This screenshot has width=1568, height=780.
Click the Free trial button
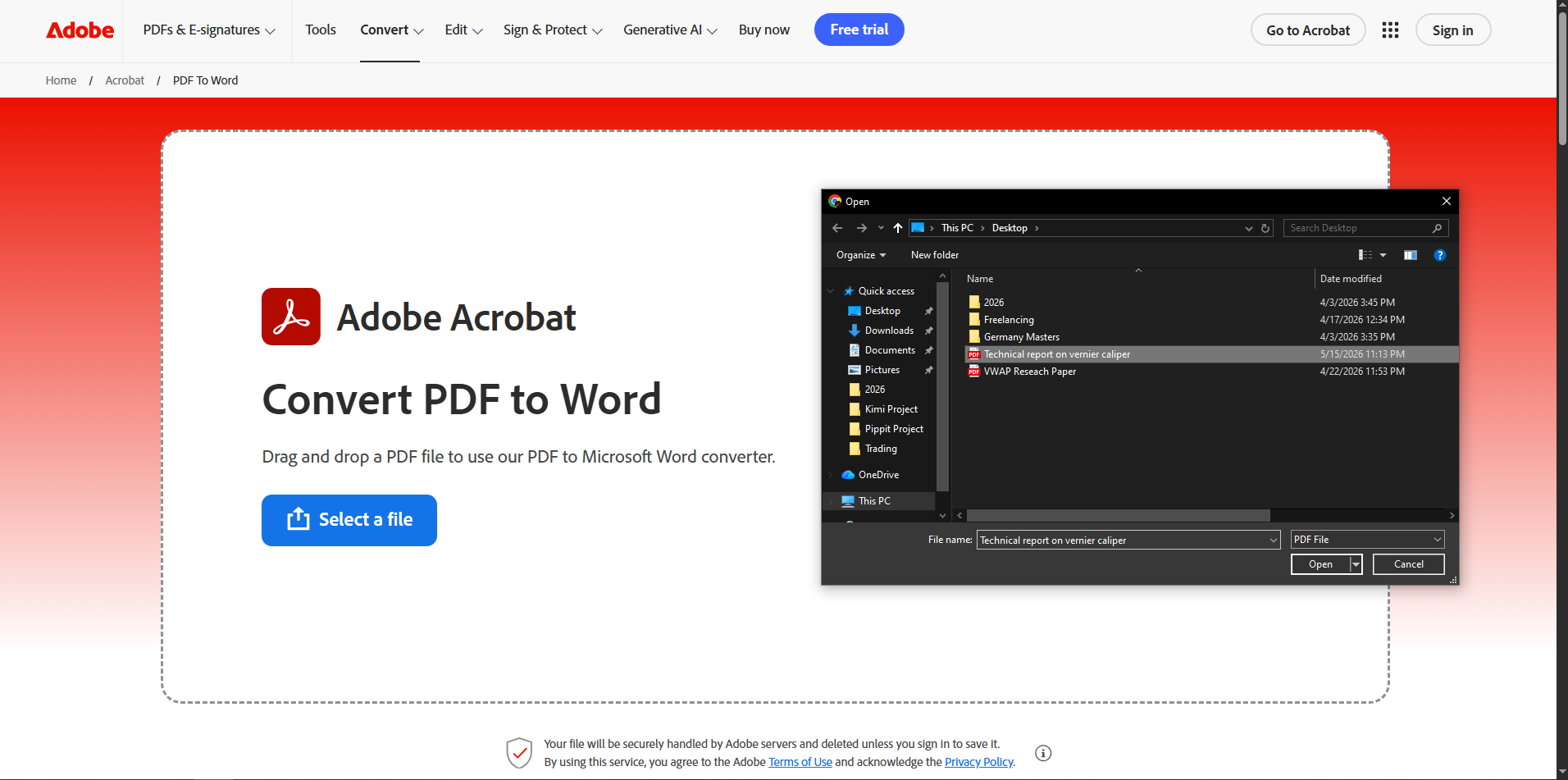pos(859,30)
